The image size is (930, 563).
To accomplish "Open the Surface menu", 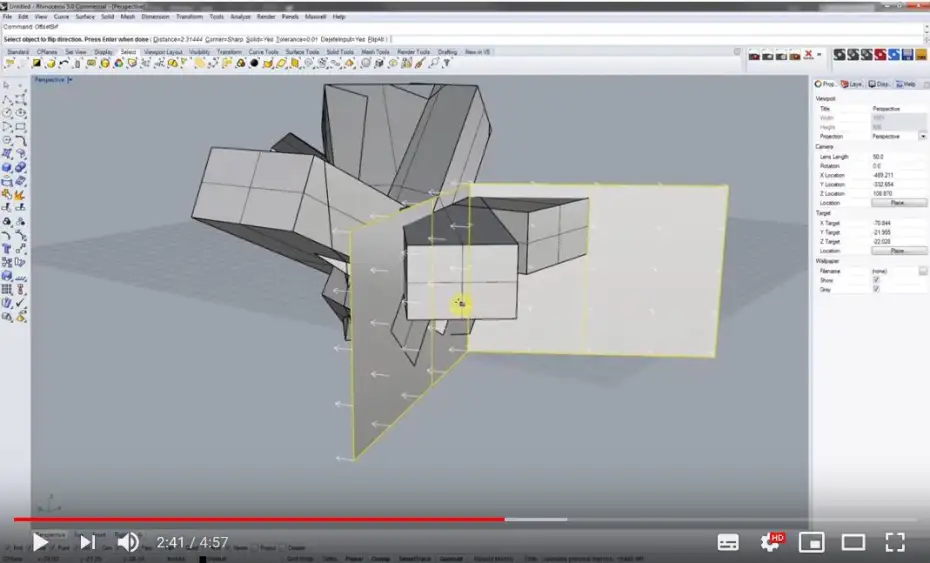I will click(85, 17).
